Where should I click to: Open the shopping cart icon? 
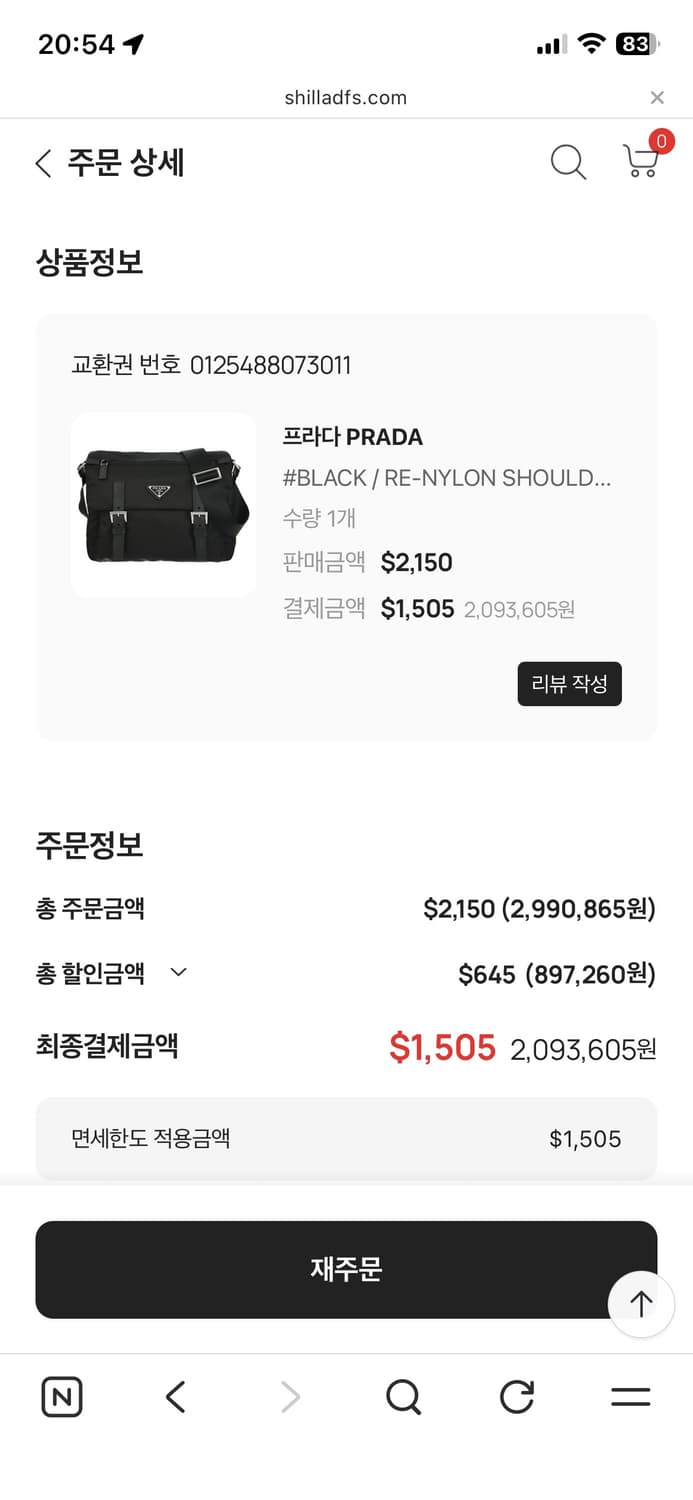[641, 161]
